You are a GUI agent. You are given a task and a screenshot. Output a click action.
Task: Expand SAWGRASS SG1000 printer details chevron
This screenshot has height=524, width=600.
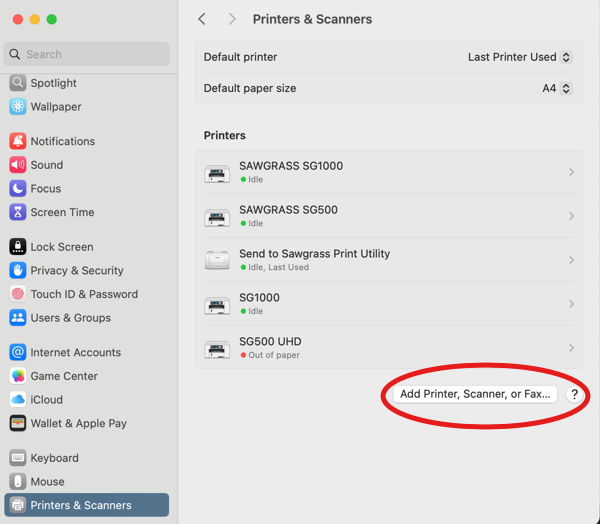click(x=571, y=172)
